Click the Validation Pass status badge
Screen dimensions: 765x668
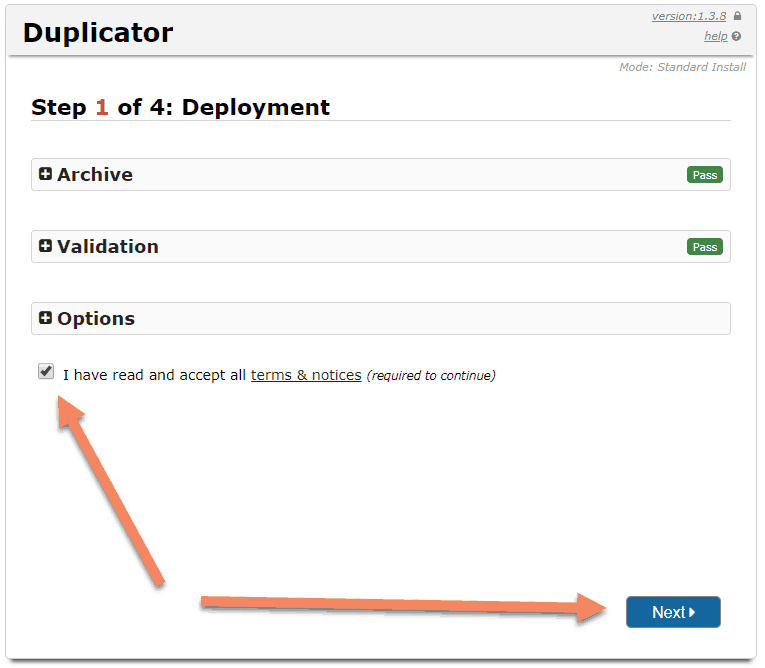[705, 247]
